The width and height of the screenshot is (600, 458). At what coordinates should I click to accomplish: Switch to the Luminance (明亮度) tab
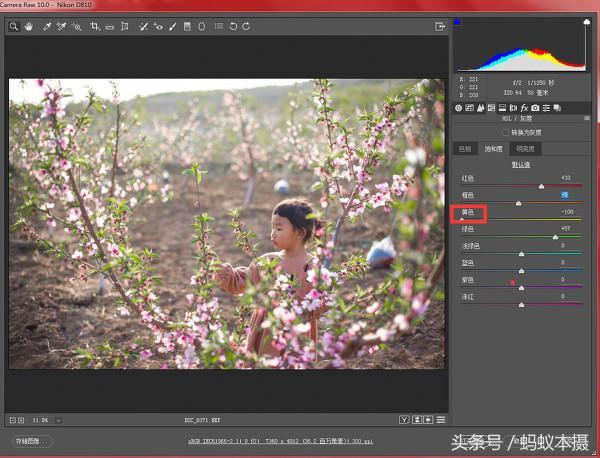[523, 149]
